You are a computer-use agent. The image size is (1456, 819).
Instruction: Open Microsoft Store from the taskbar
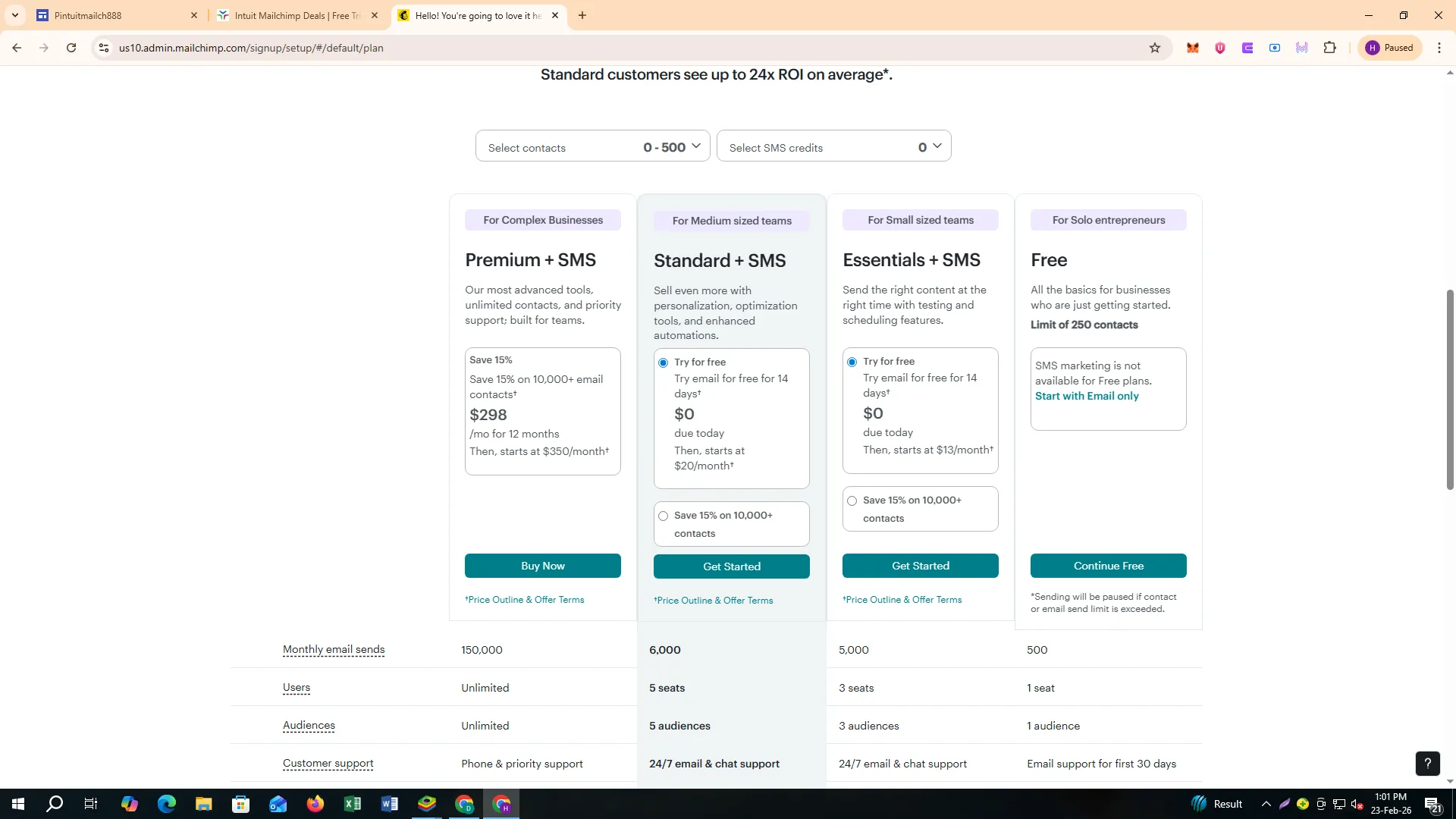click(241, 804)
